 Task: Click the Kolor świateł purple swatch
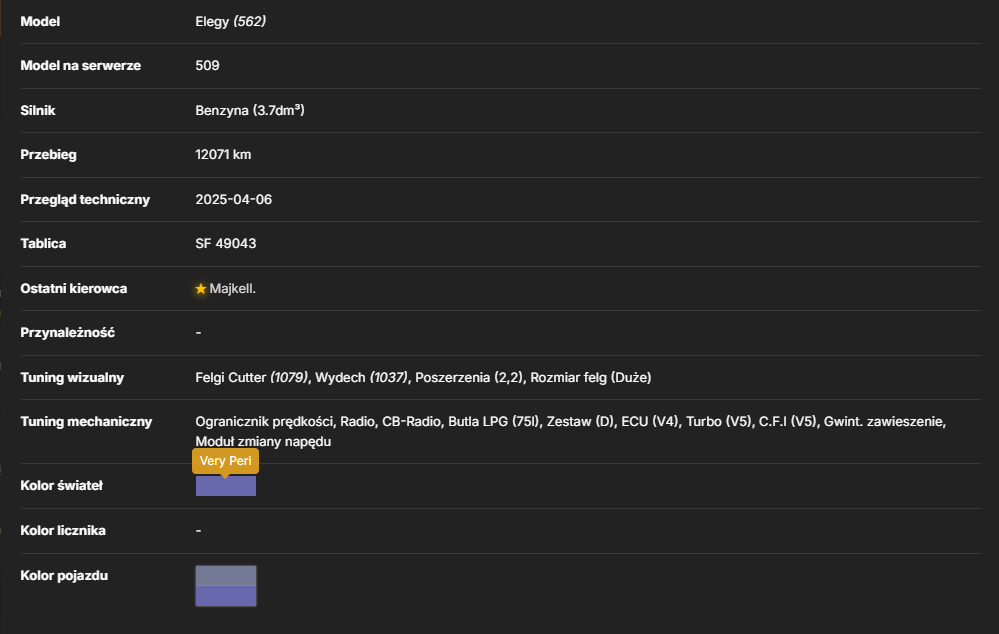pos(226,486)
